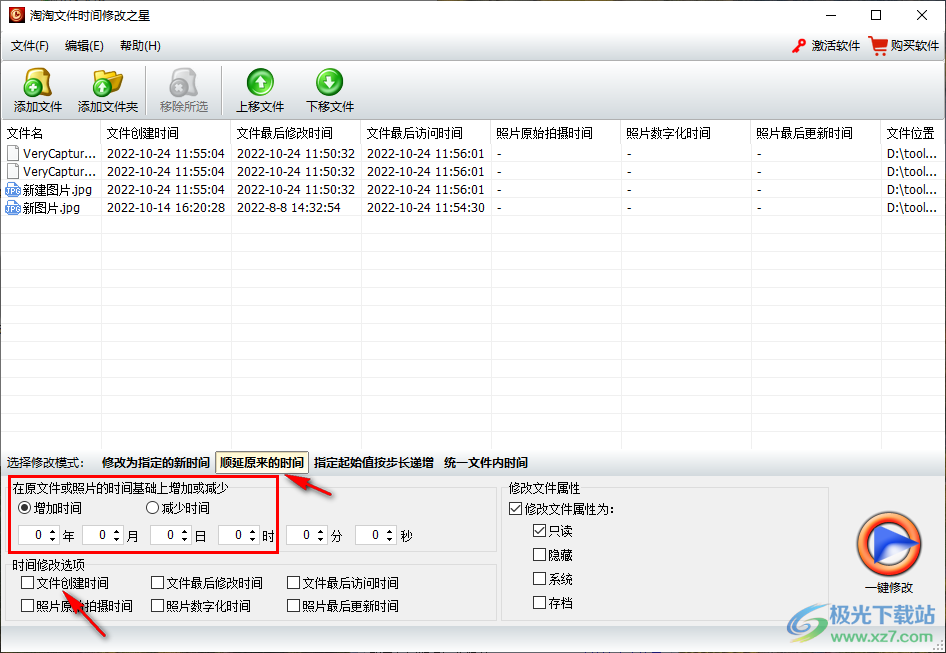
Task: Open the 编辑(E) menu
Action: [x=84, y=46]
